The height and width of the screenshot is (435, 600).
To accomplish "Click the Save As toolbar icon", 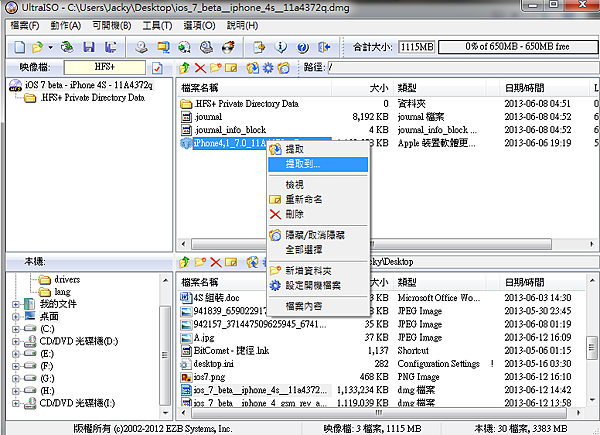I will pos(111,47).
